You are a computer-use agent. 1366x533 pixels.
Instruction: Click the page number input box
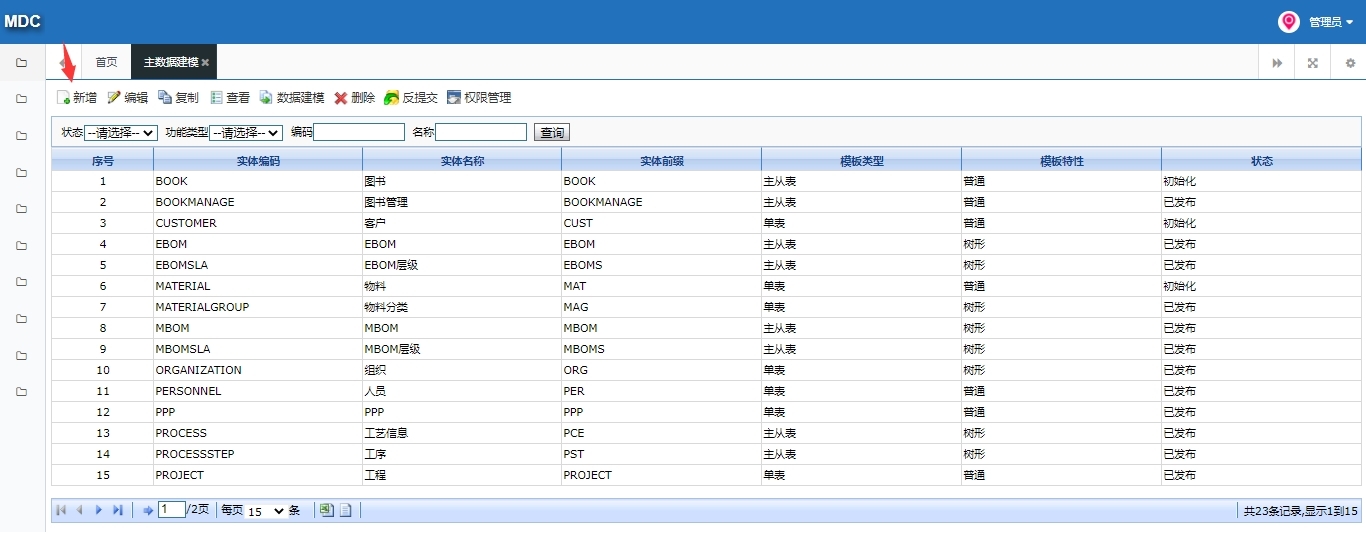point(172,510)
